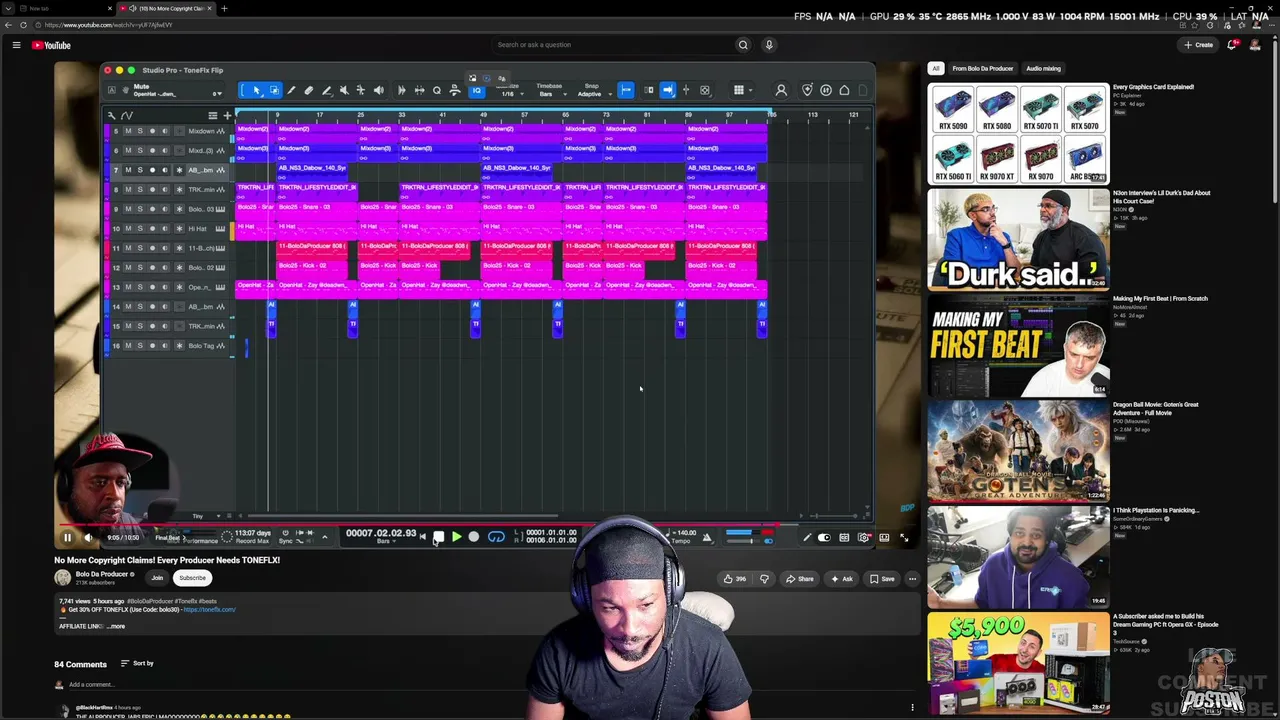Click the YouTube Search input field
The height and width of the screenshot is (720, 1280).
[613, 45]
